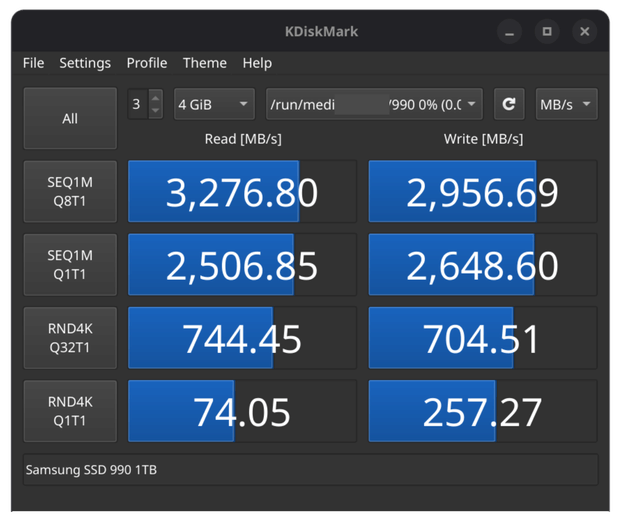This screenshot has height=523, width=620.
Task: Click the SEQ1M Q1T1 write result 2,648.60
Action: (483, 264)
